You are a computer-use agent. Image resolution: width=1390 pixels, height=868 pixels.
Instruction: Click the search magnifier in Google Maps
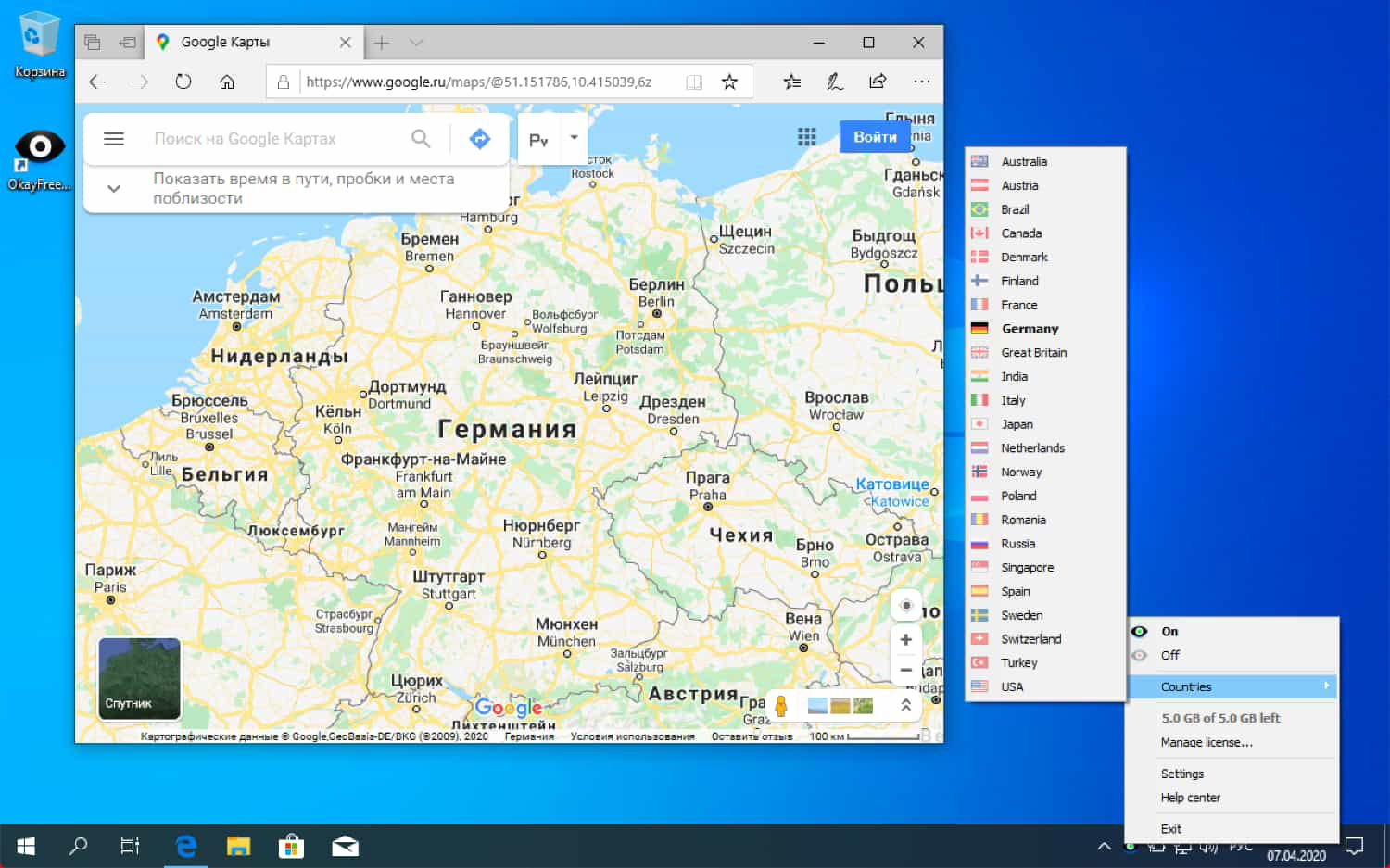(x=421, y=139)
